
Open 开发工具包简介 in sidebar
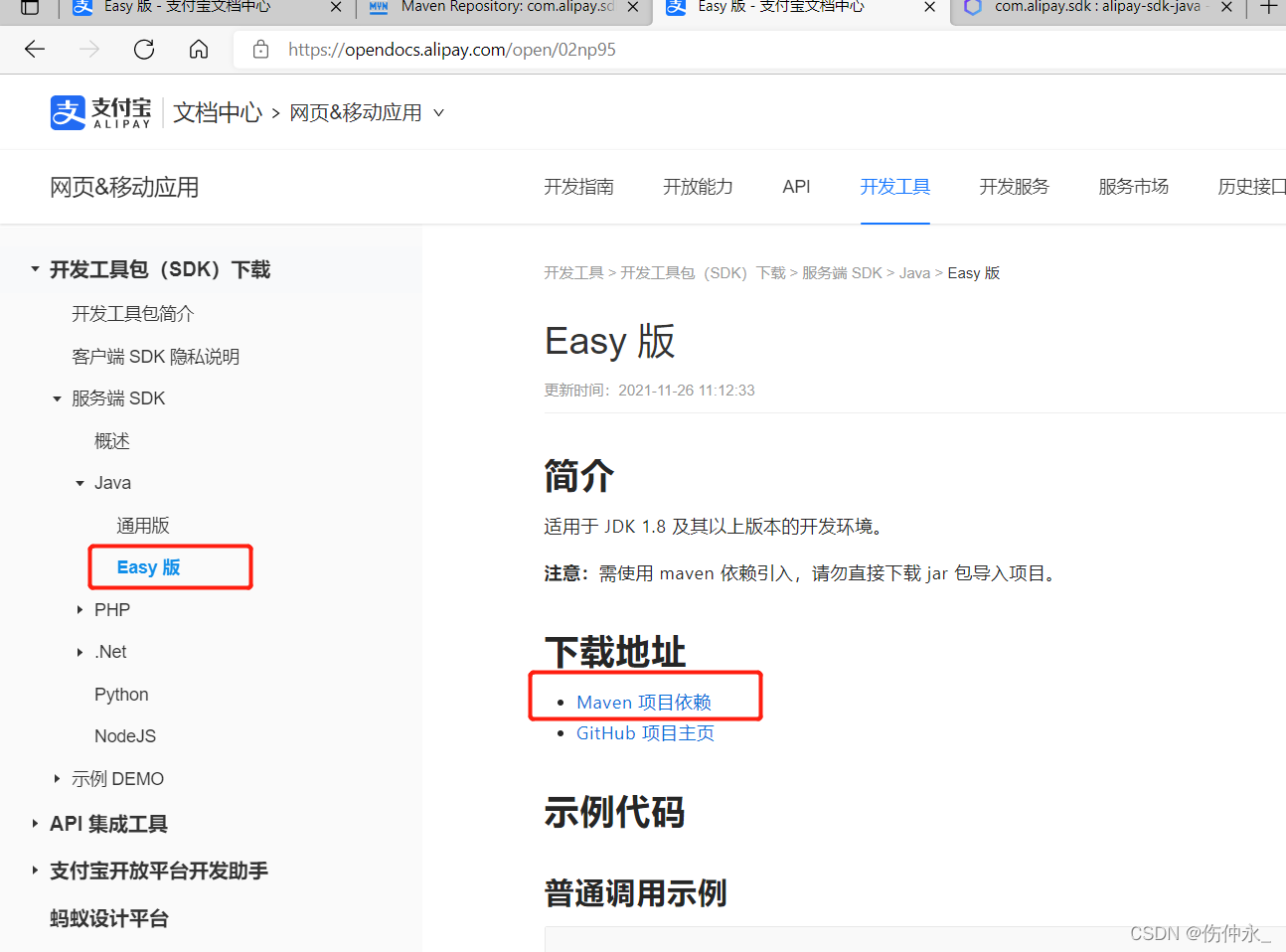coord(133,314)
